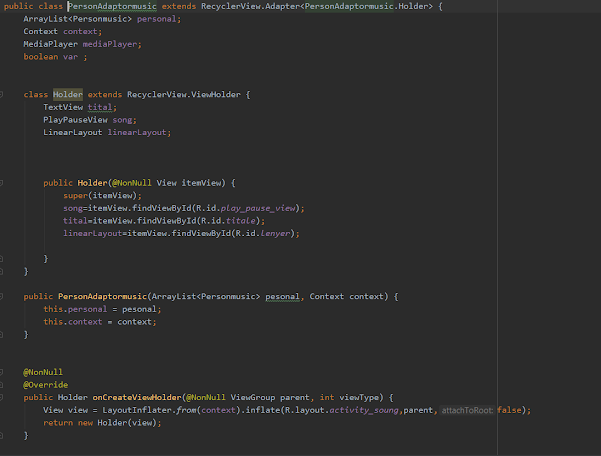Collapse the PersonAdaptormusic constructor fold marker
The height and width of the screenshot is (456, 601).
pyautogui.click(x=6, y=297)
